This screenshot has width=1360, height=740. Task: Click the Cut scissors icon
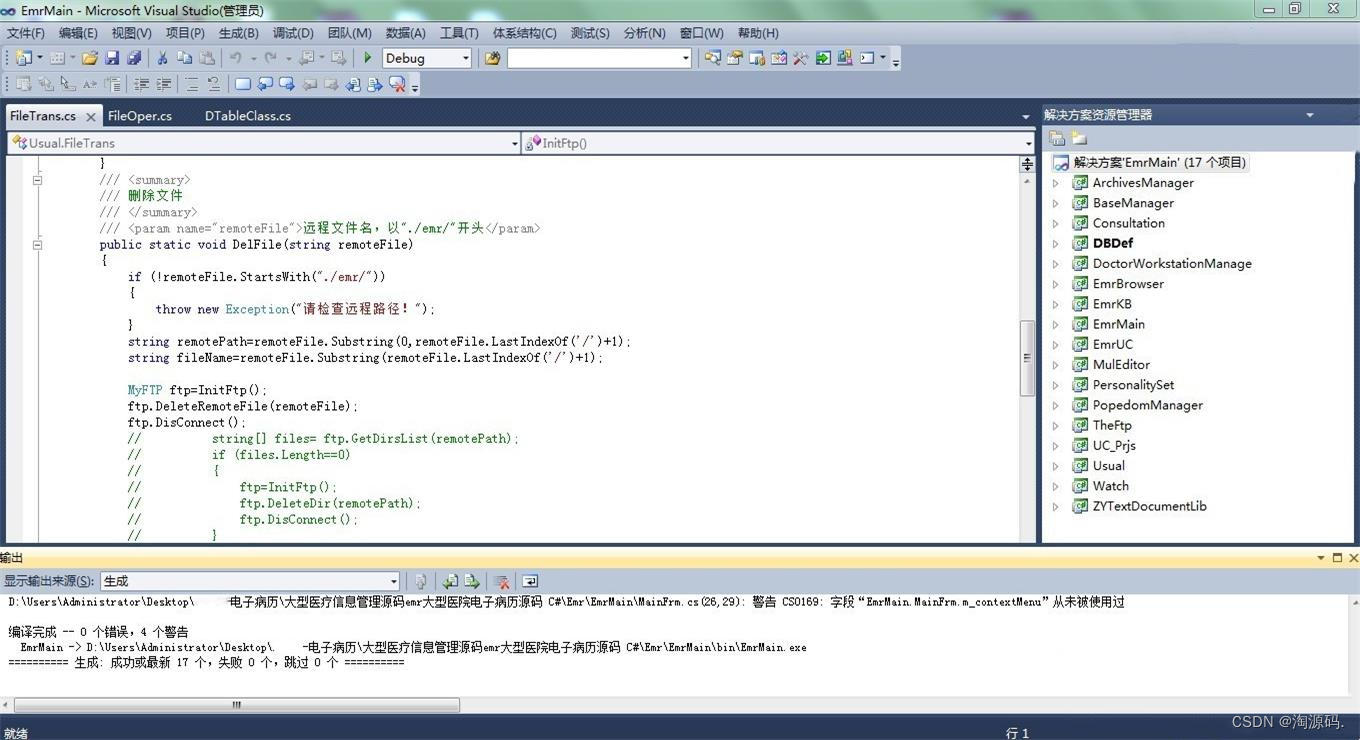tap(162, 58)
